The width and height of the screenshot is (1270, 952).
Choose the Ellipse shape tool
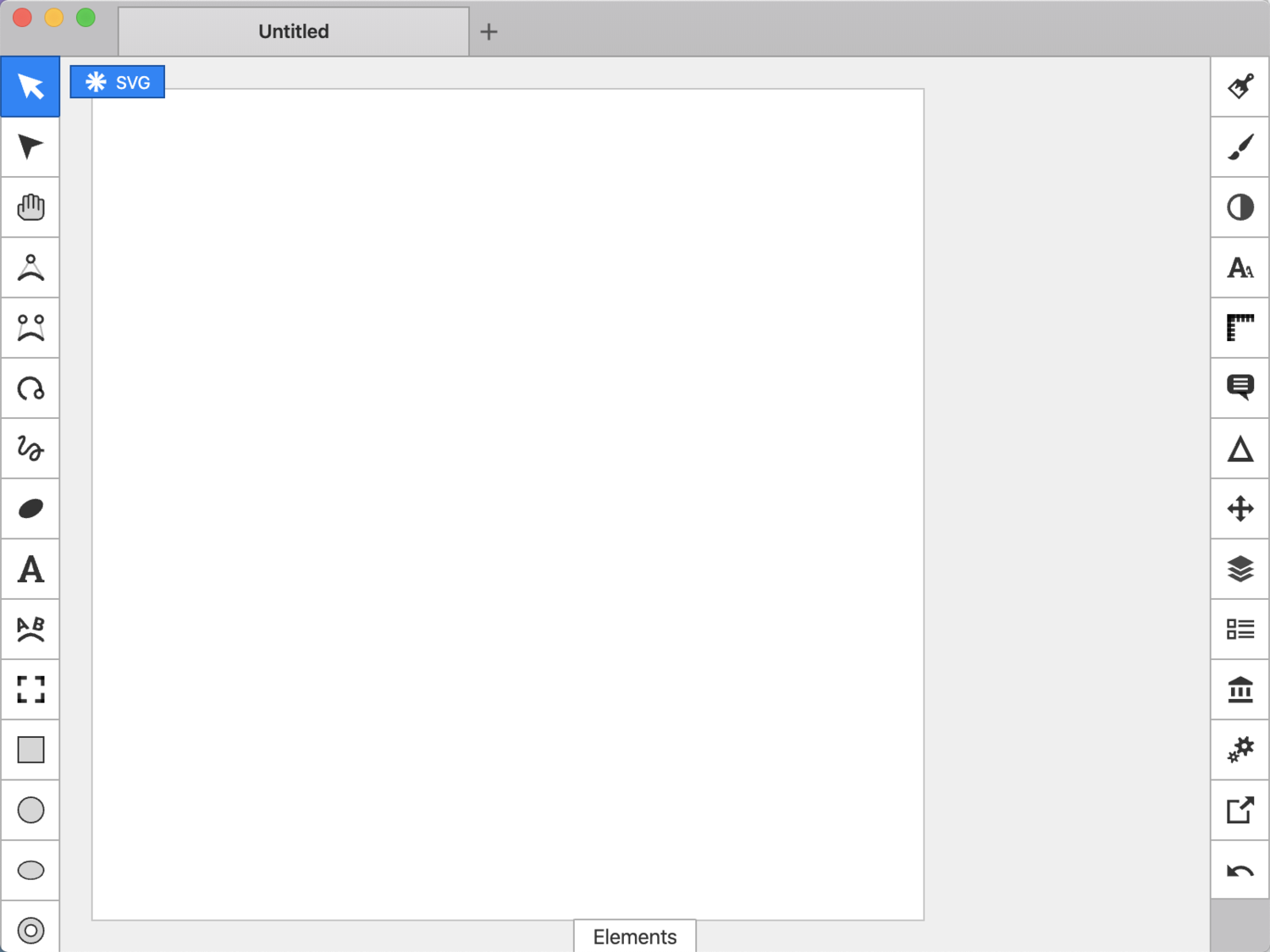(30, 870)
